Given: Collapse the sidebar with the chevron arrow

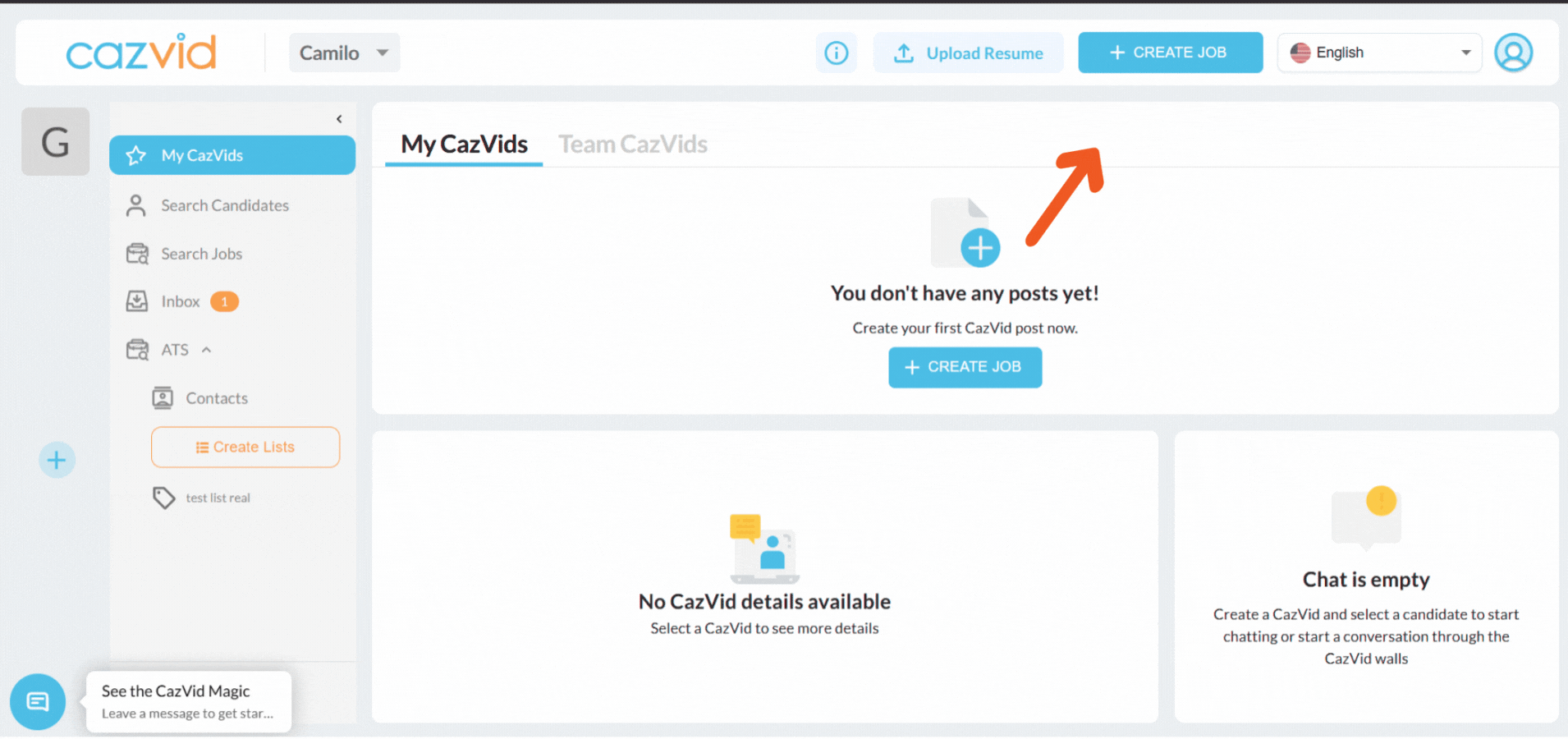Looking at the screenshot, I should (x=339, y=119).
